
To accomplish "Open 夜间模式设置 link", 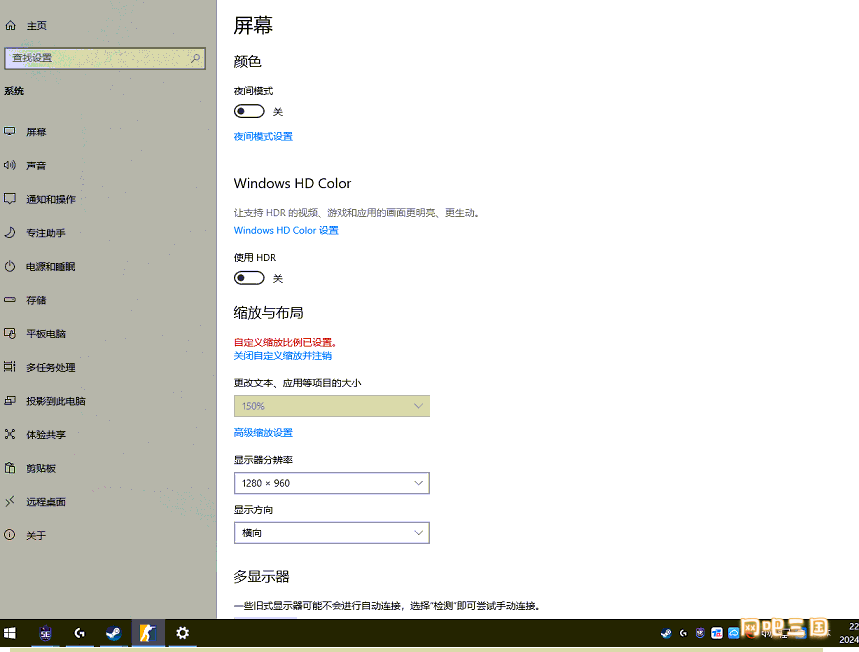I will (x=263, y=136).
